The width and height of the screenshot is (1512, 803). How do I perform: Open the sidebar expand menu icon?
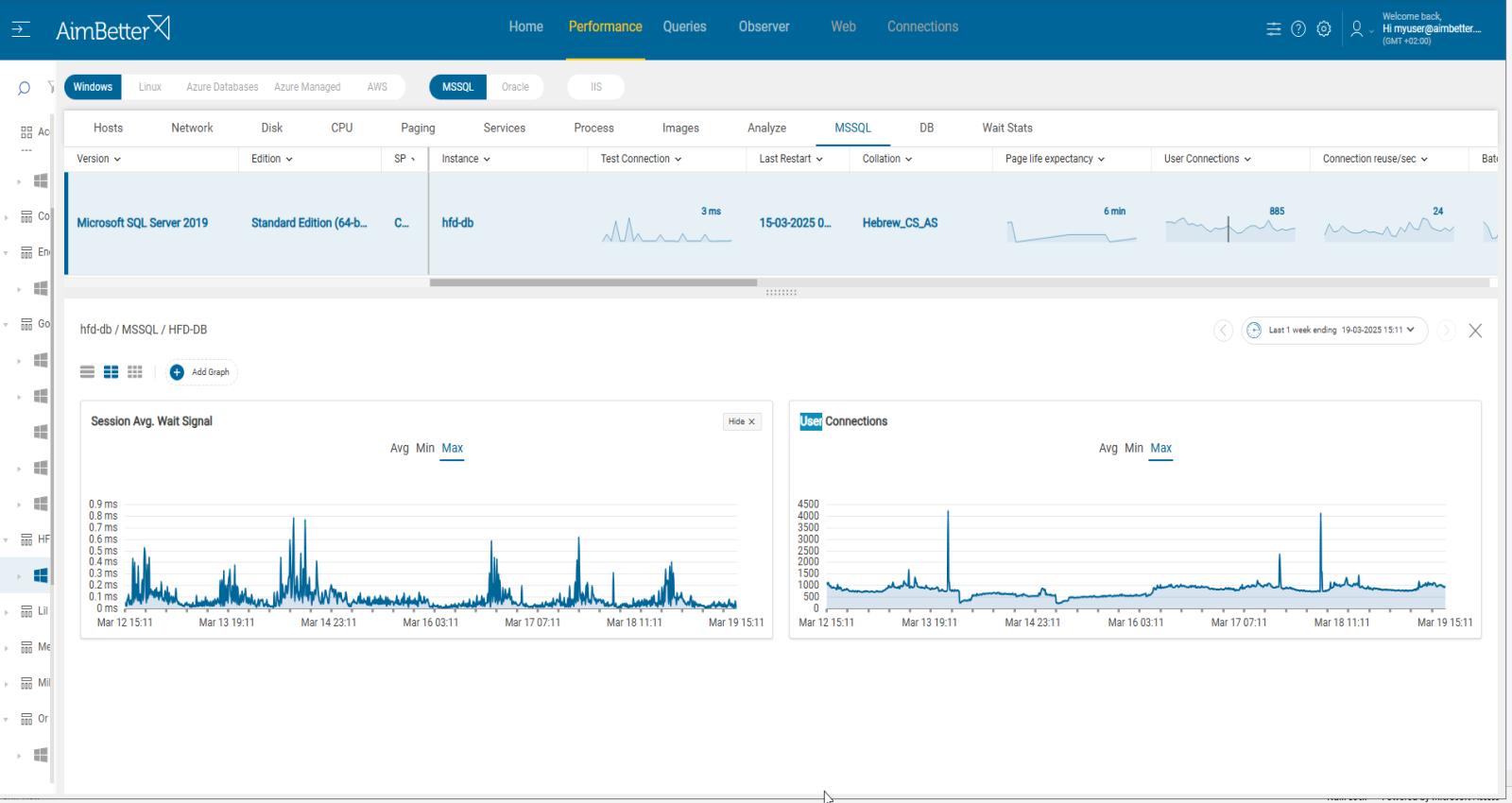pyautogui.click(x=21, y=29)
